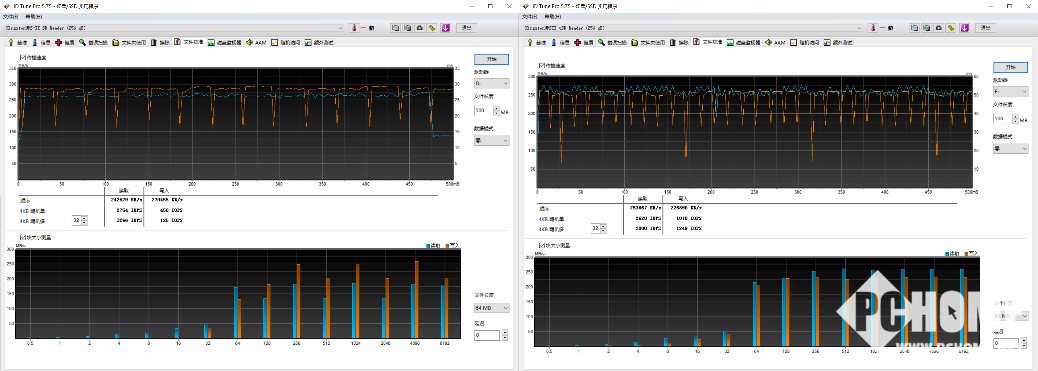Open Extra Tests tab in left window
This screenshot has height=371, width=1038.
pos(318,42)
